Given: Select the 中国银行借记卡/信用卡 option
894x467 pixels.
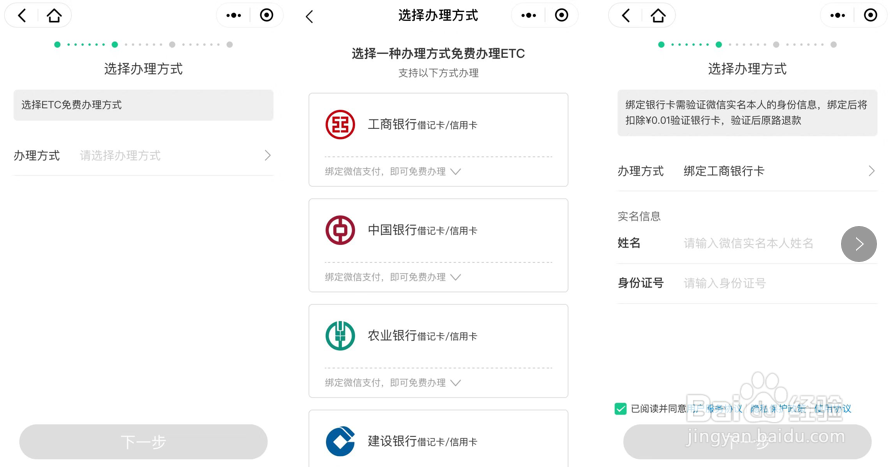Looking at the screenshot, I should pyautogui.click(x=438, y=245).
